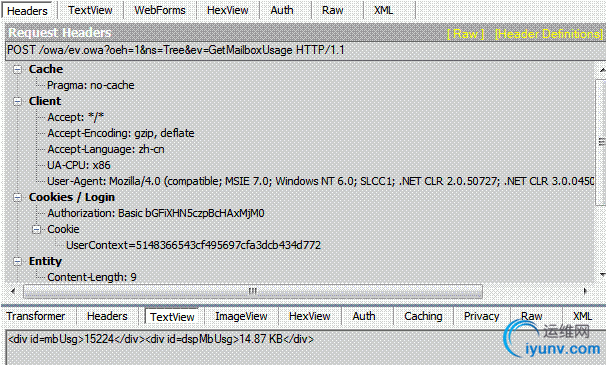606x365 pixels.
Task: Select the Entity group label
Action: click(x=45, y=261)
